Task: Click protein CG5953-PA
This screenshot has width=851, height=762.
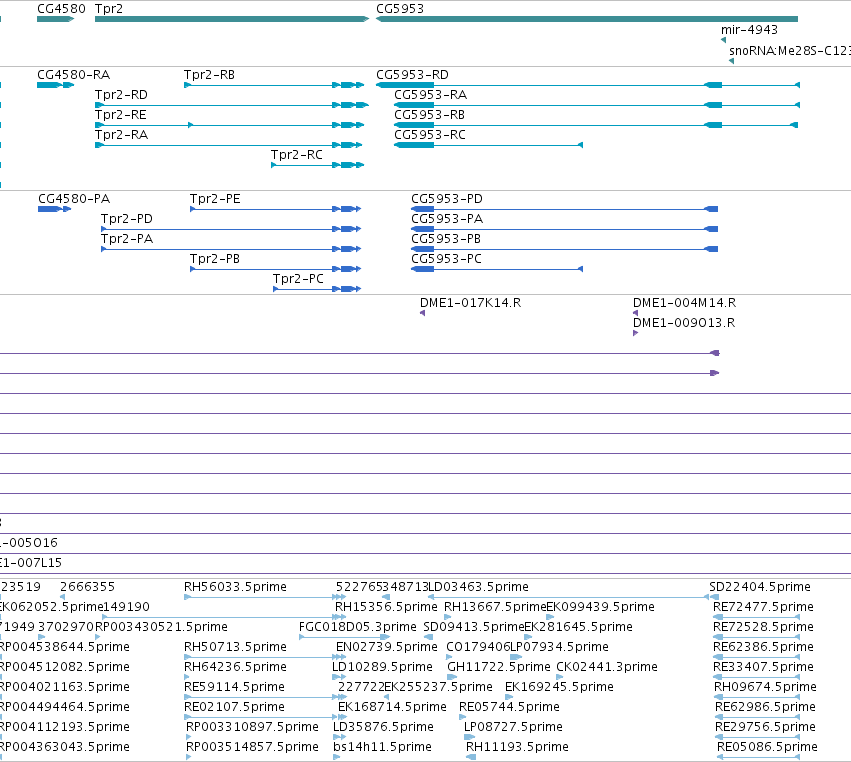Action: point(564,229)
